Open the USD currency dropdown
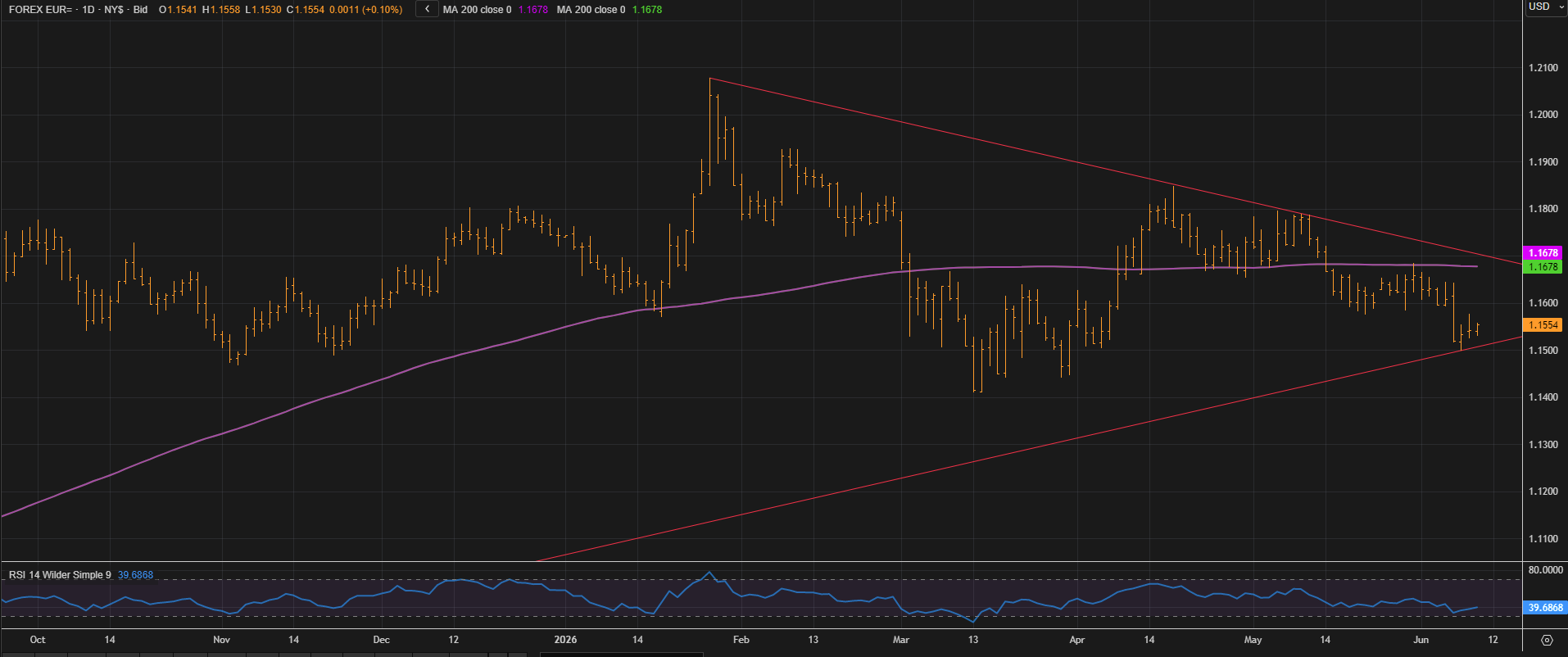This screenshot has width=1568, height=657. (x=1546, y=7)
